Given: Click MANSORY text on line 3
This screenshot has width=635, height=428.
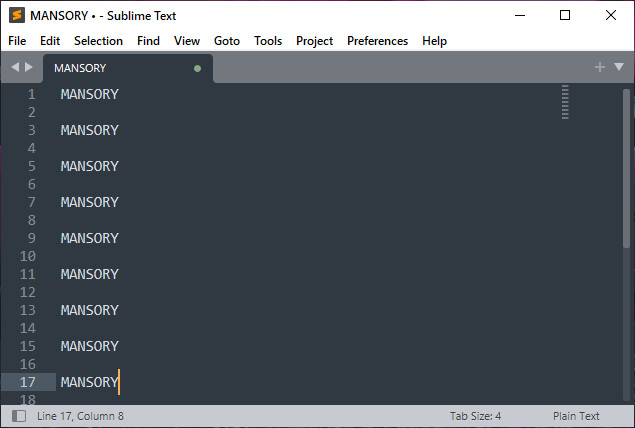Looking at the screenshot, I should click(89, 130).
